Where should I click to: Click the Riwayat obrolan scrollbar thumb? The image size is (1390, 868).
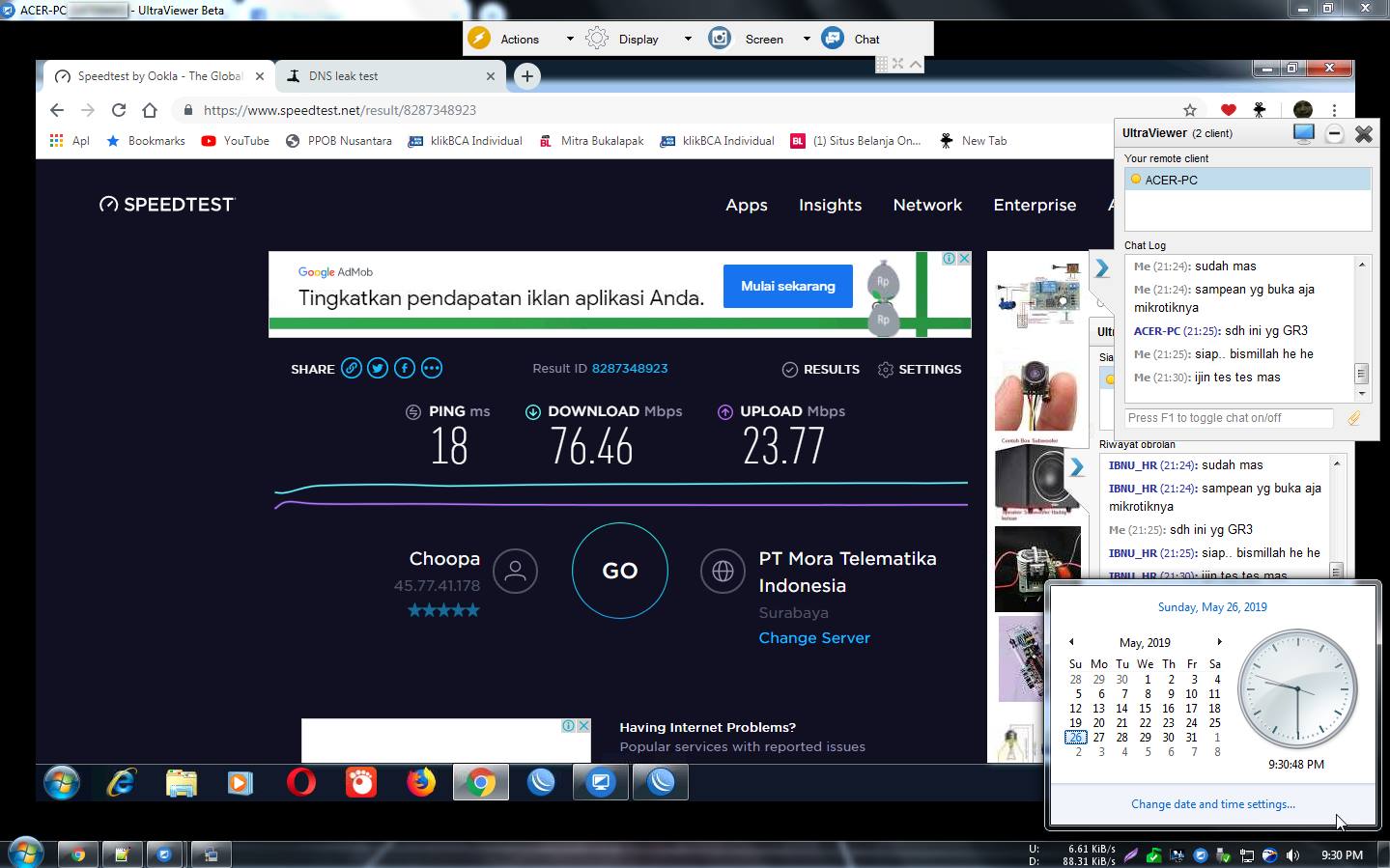1337,571
